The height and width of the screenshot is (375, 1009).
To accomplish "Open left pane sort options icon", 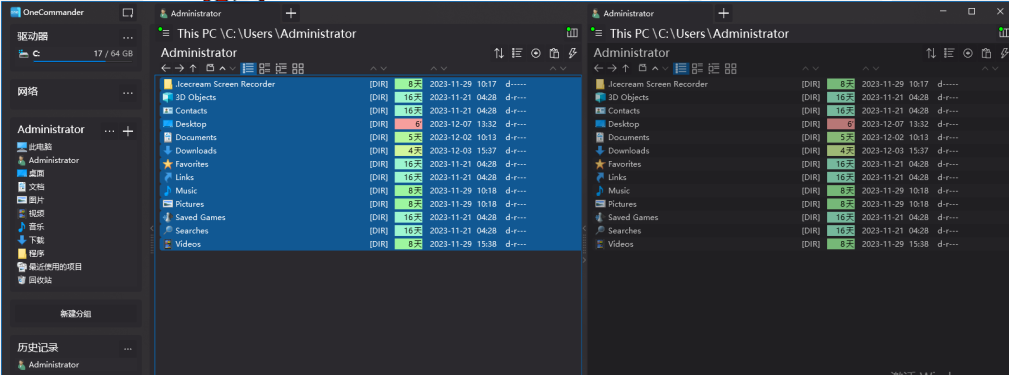I will 499,53.
